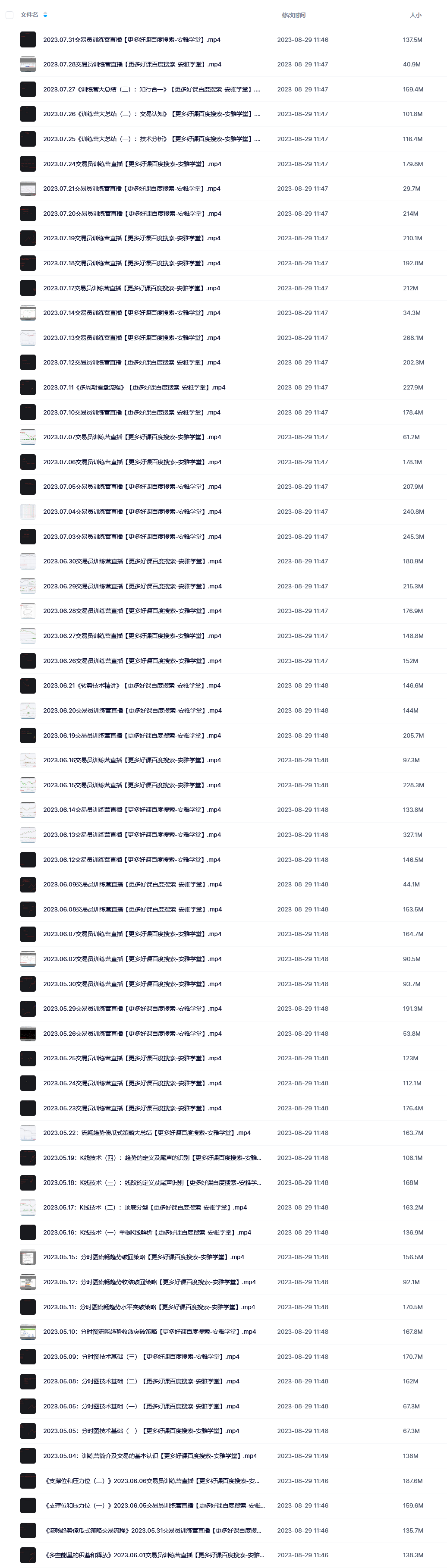The image size is (447, 1568).
Task: Click thumbnail icon of the 2023.06.29 video
Action: point(28,586)
